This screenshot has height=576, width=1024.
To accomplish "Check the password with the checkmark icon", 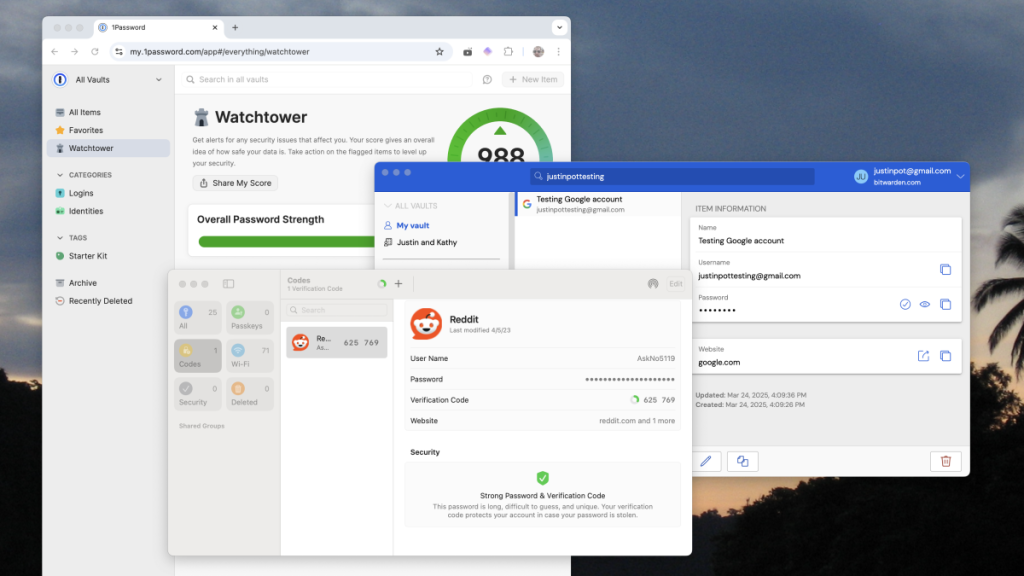I will tap(906, 304).
